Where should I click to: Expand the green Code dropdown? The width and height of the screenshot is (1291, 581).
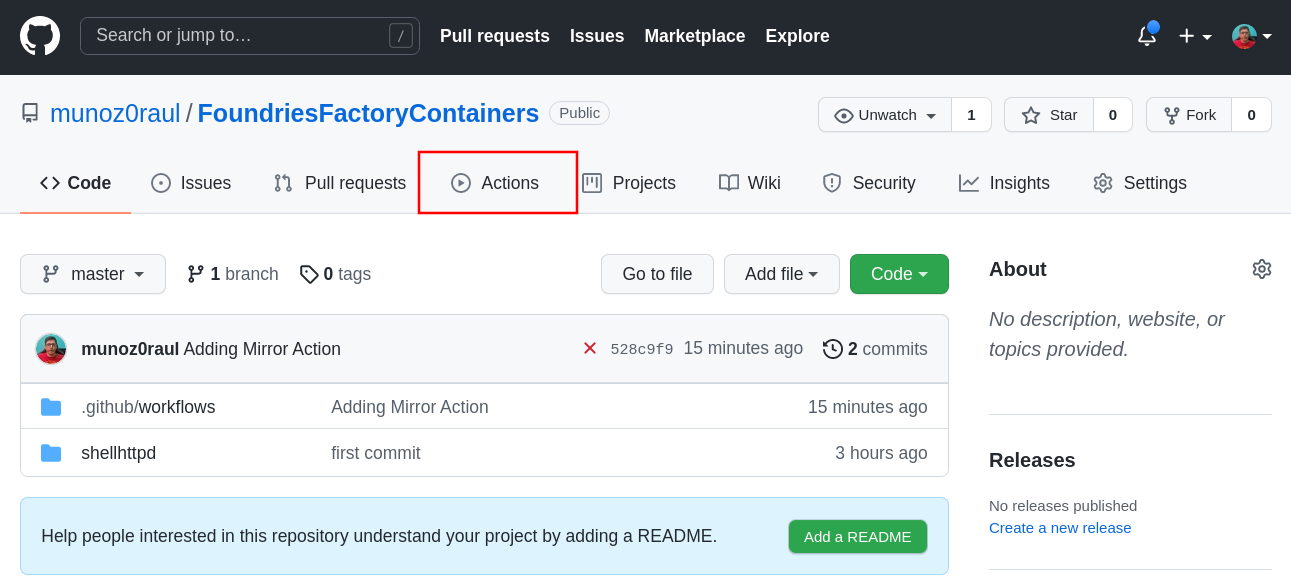(x=898, y=274)
